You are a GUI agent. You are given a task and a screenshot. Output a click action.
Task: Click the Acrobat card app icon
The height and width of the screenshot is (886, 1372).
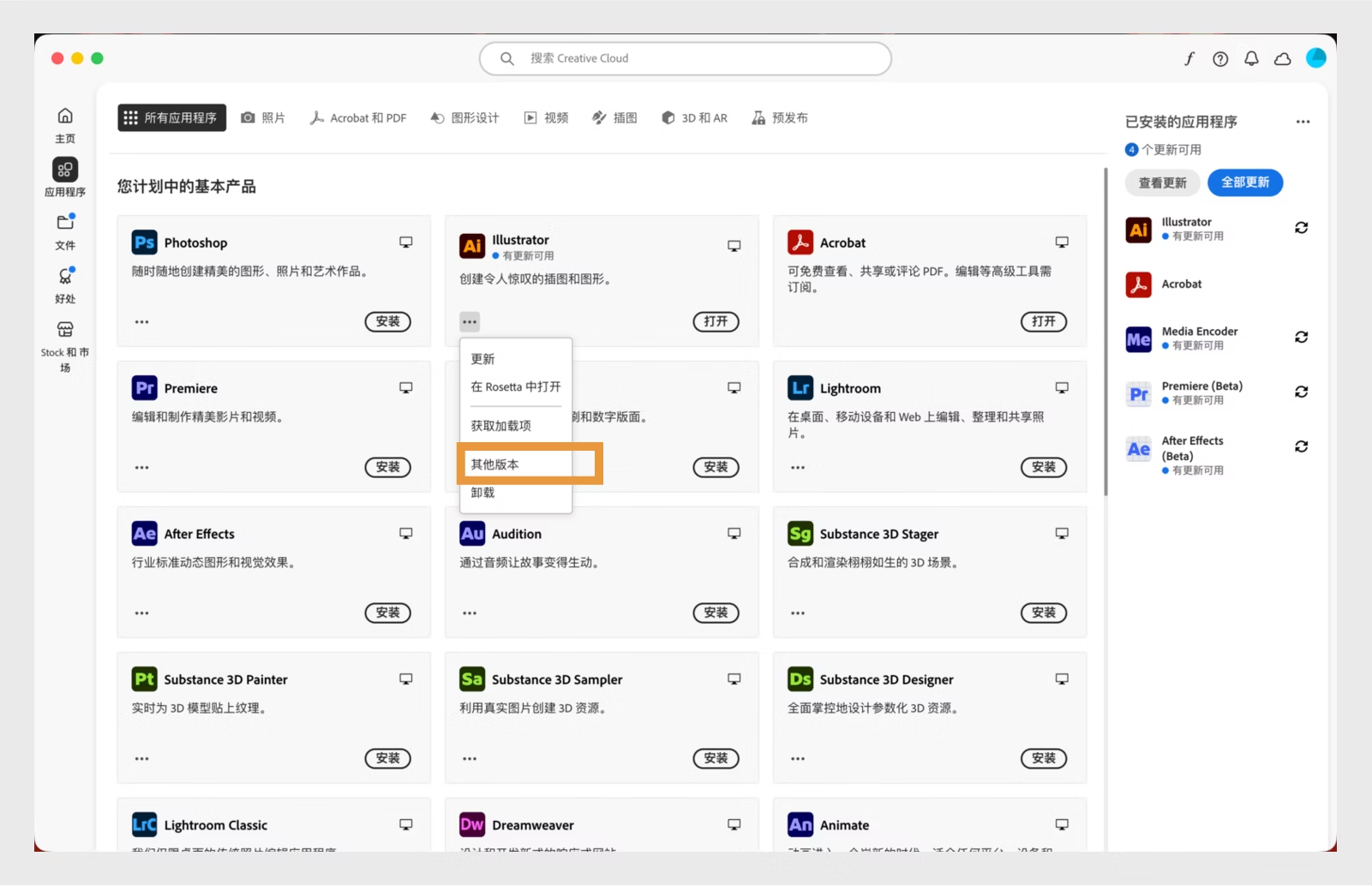800,242
